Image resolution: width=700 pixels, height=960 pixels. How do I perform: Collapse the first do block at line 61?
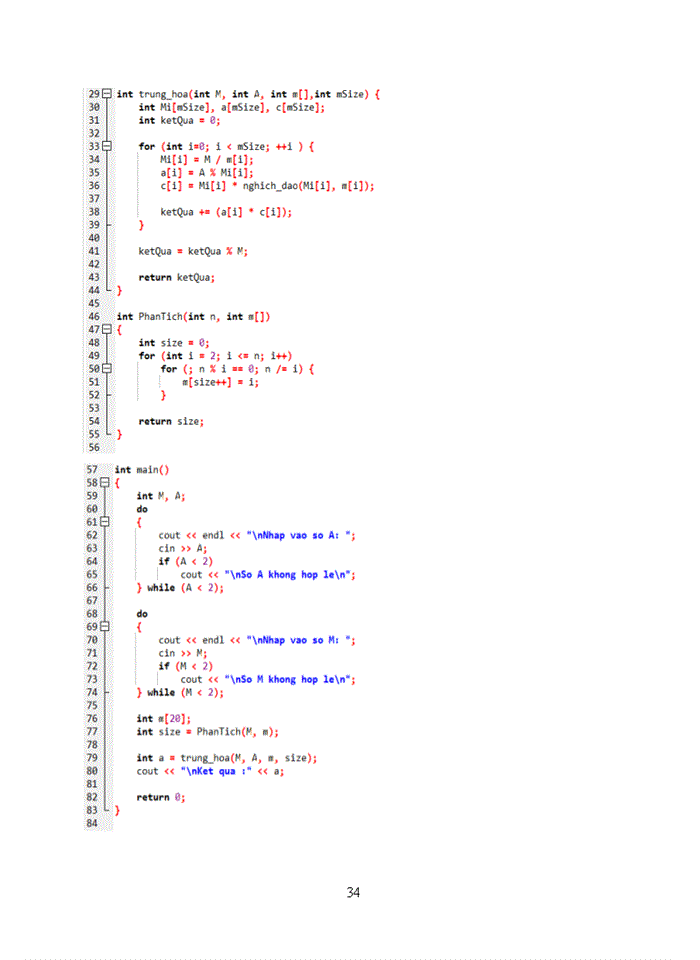pos(106,521)
